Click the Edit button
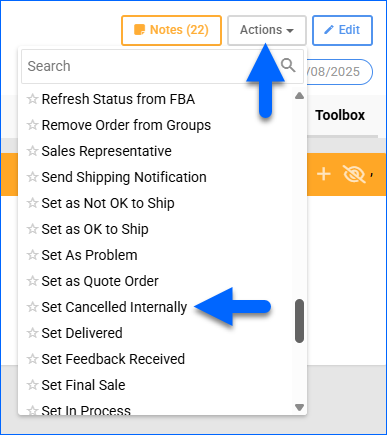 click(x=342, y=30)
